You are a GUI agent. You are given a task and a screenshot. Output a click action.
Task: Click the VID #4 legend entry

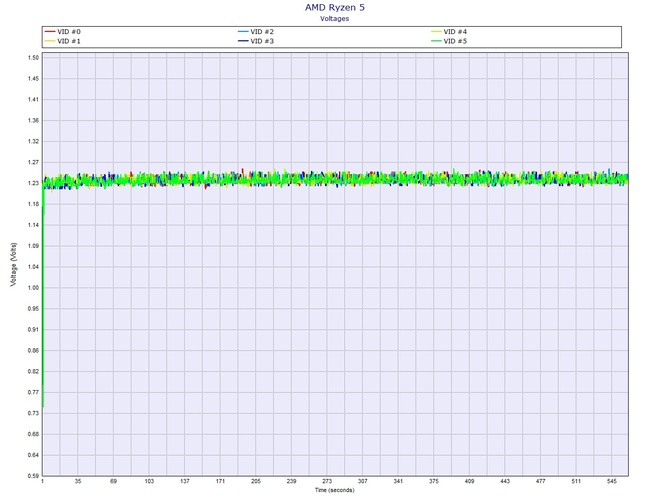pos(449,32)
